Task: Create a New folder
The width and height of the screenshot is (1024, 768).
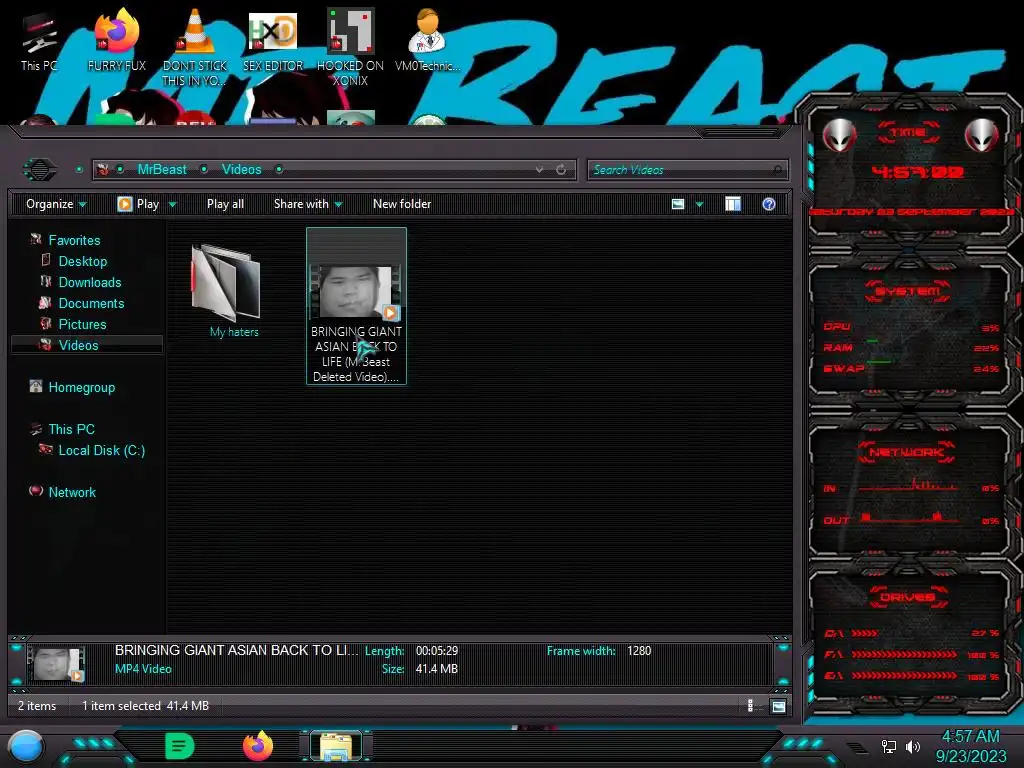Action: 402,204
